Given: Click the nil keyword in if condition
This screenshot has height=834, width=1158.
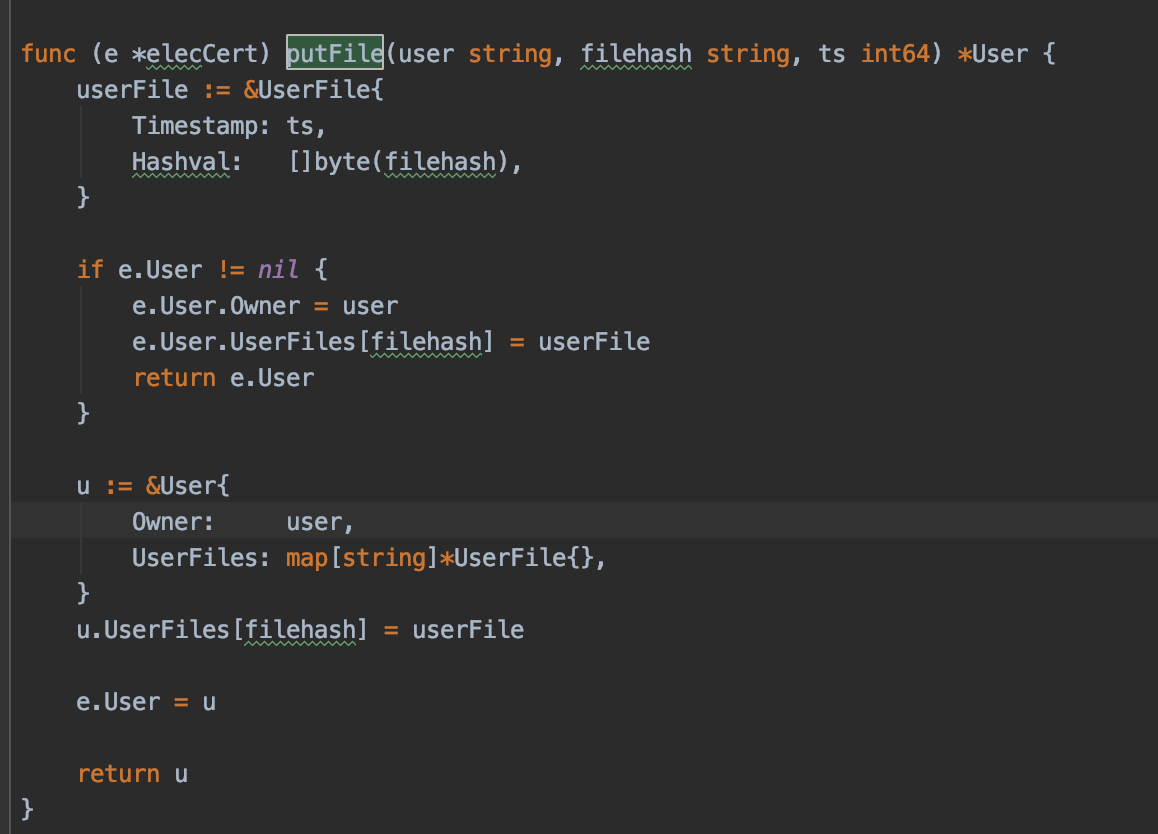Looking at the screenshot, I should point(278,269).
